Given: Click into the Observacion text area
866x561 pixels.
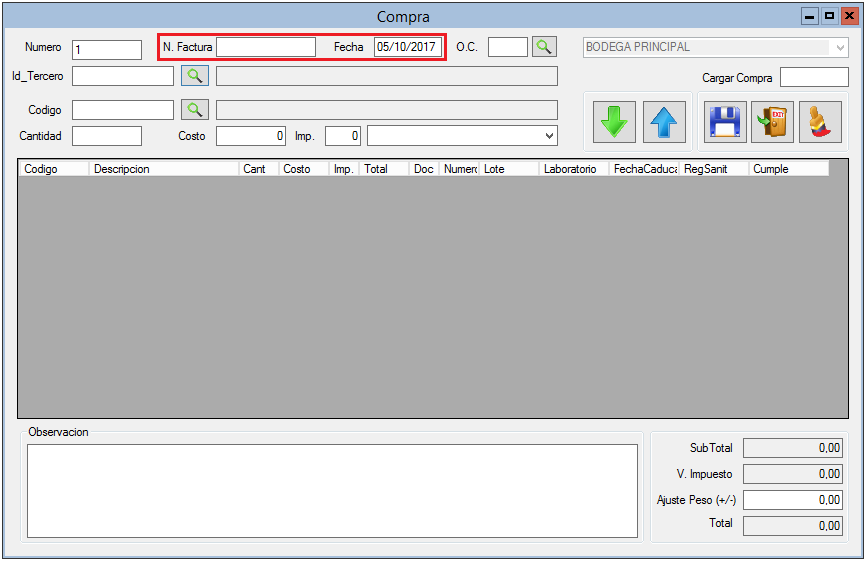Looking at the screenshot, I should (x=332, y=490).
